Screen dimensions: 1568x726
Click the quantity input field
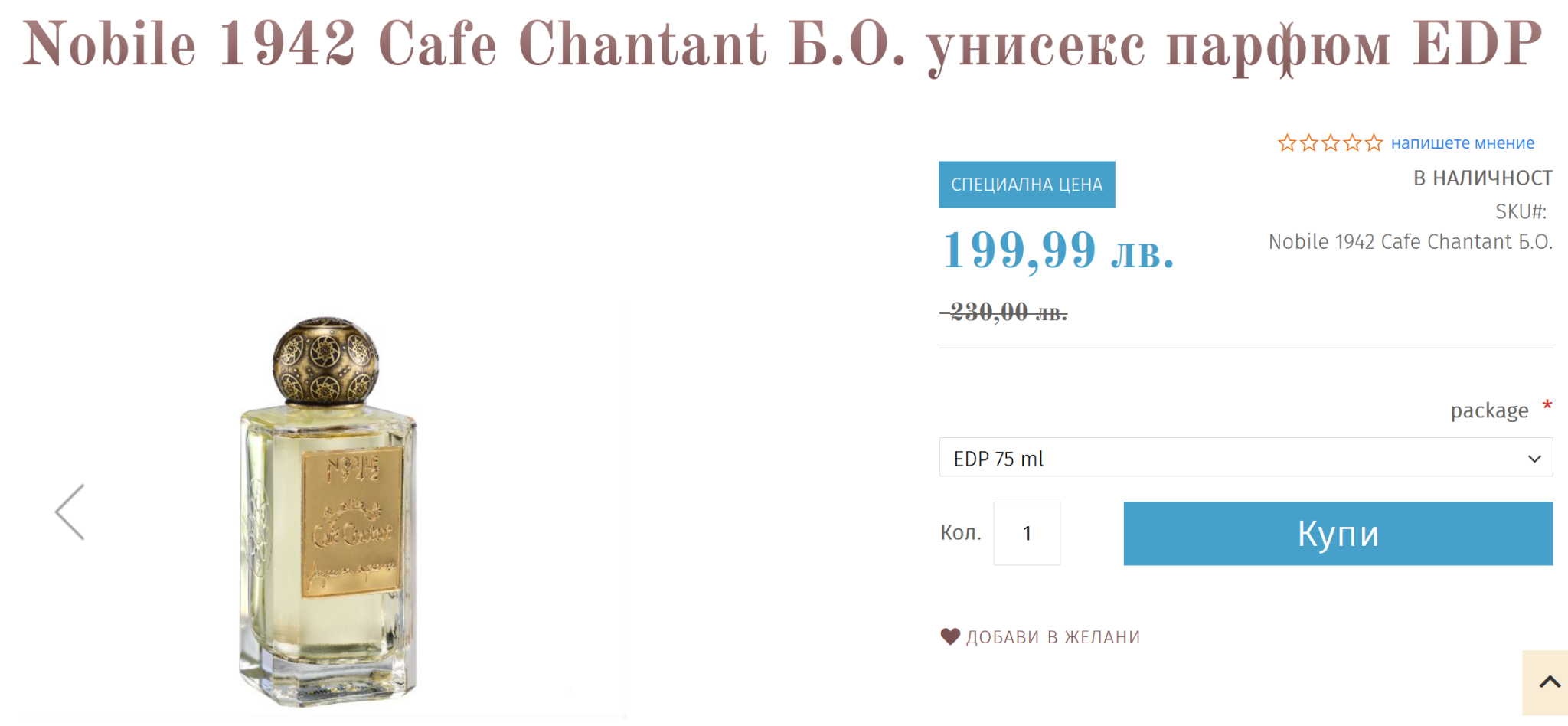(x=1027, y=534)
